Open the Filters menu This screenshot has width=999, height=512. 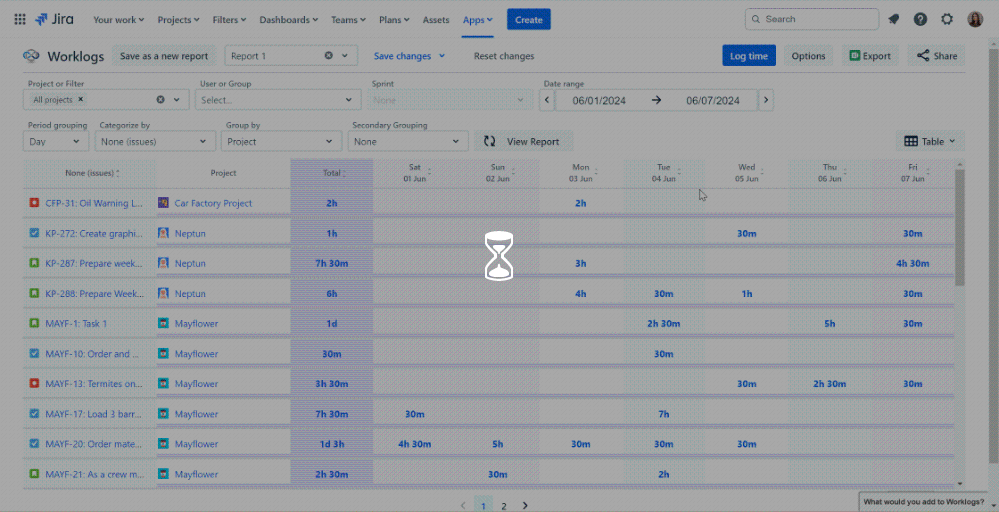click(229, 20)
